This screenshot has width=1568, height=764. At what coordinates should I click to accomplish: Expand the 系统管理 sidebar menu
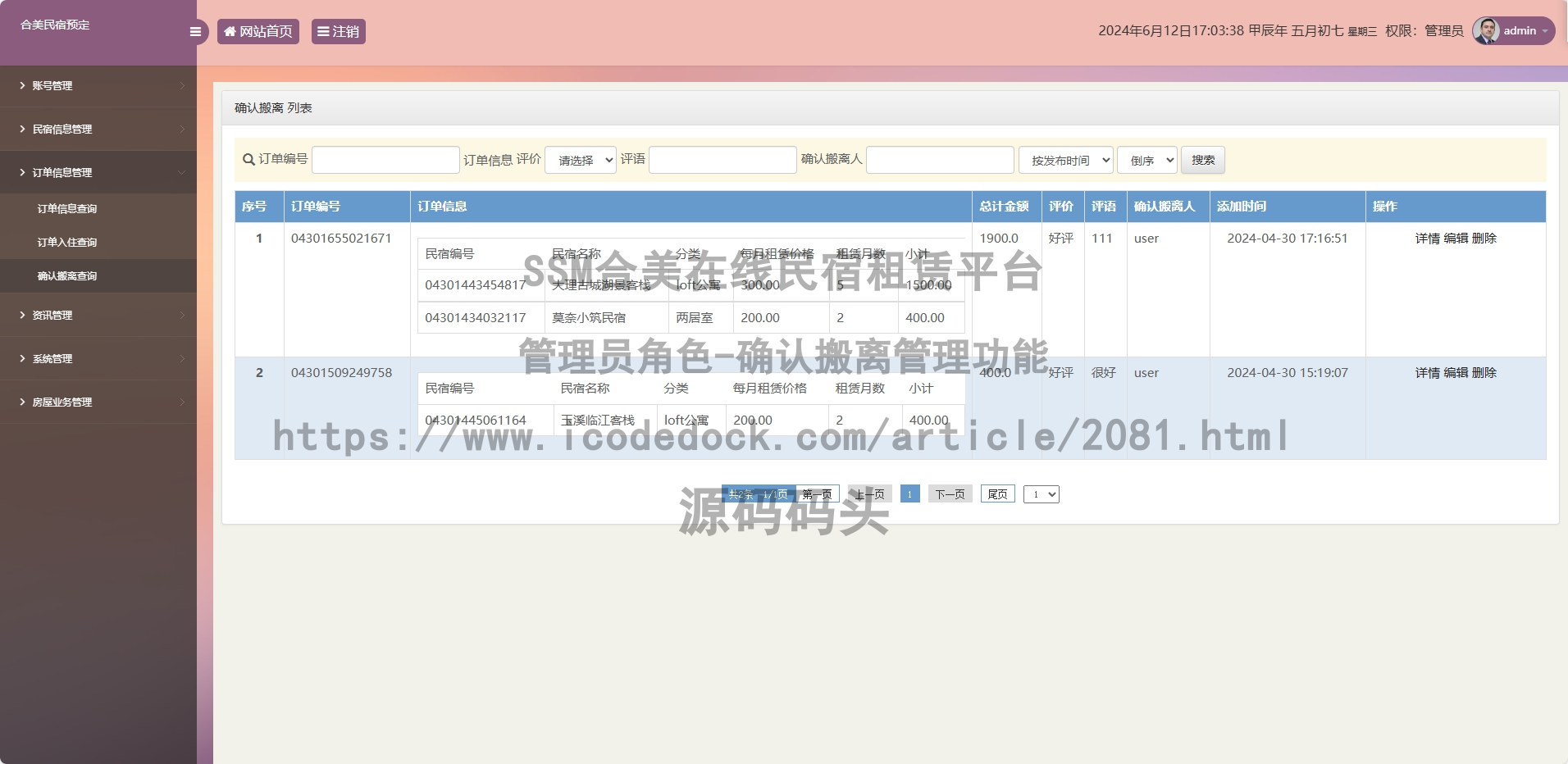[98, 358]
